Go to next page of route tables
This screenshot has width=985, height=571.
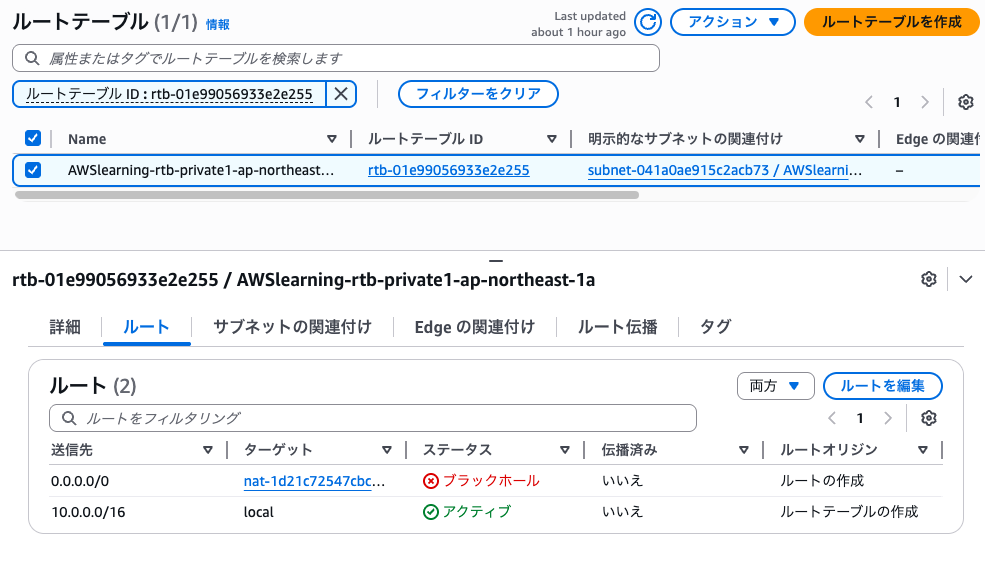pyautogui.click(x=925, y=102)
